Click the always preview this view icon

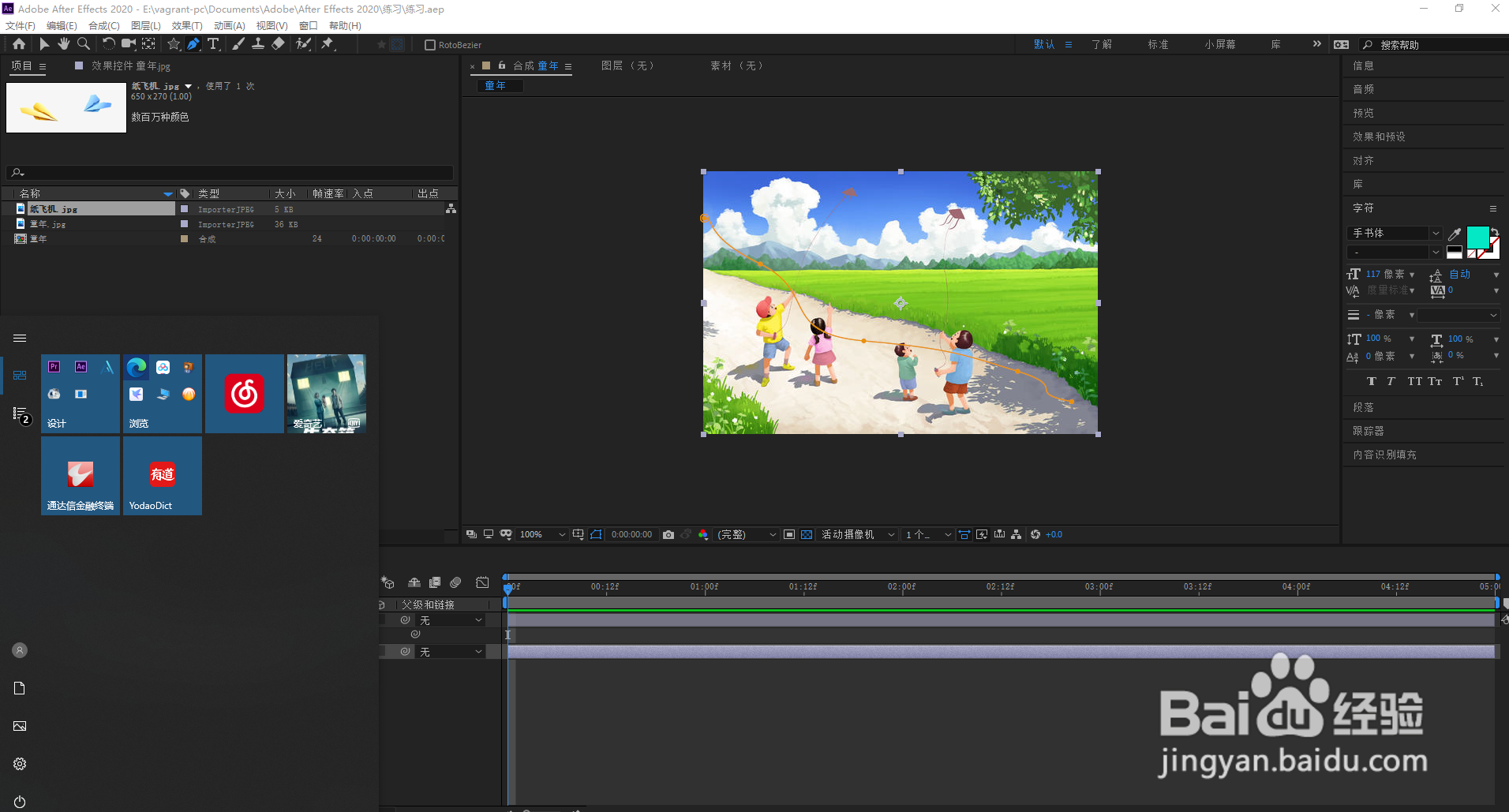[x=471, y=534]
